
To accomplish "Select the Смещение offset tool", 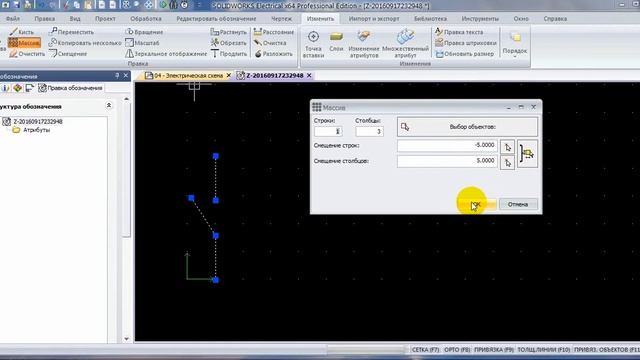I will pyautogui.click(x=68, y=54).
